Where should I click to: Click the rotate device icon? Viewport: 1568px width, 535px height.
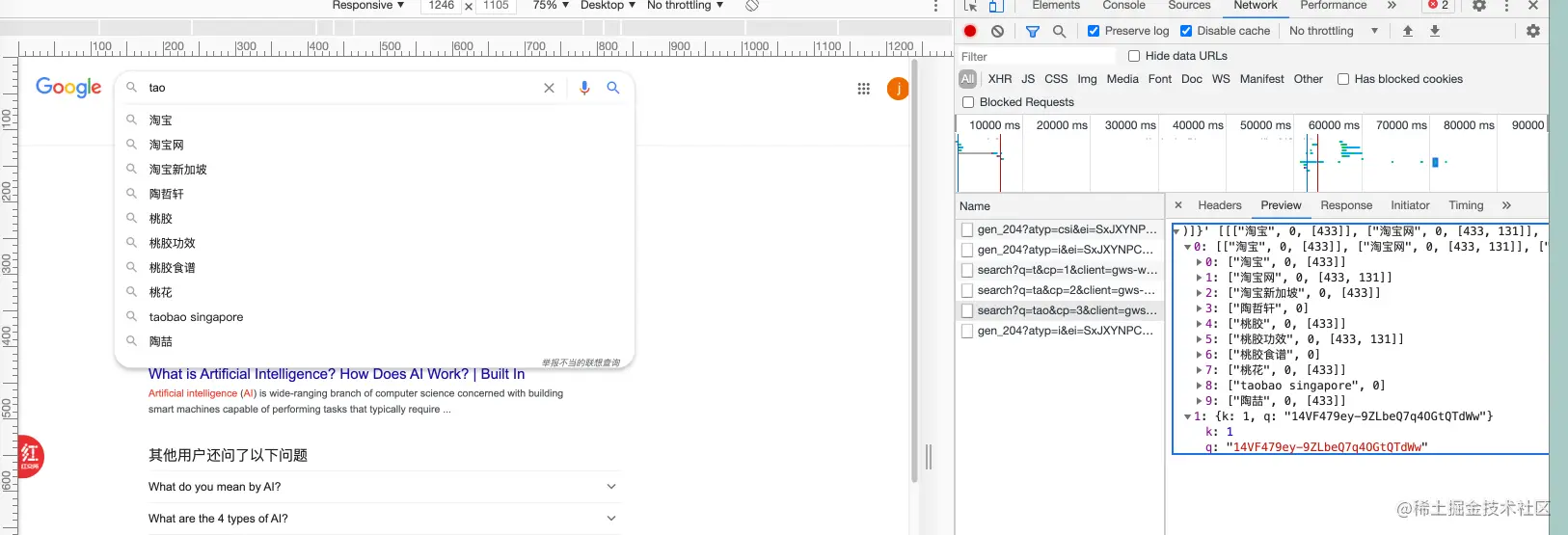[x=752, y=6]
